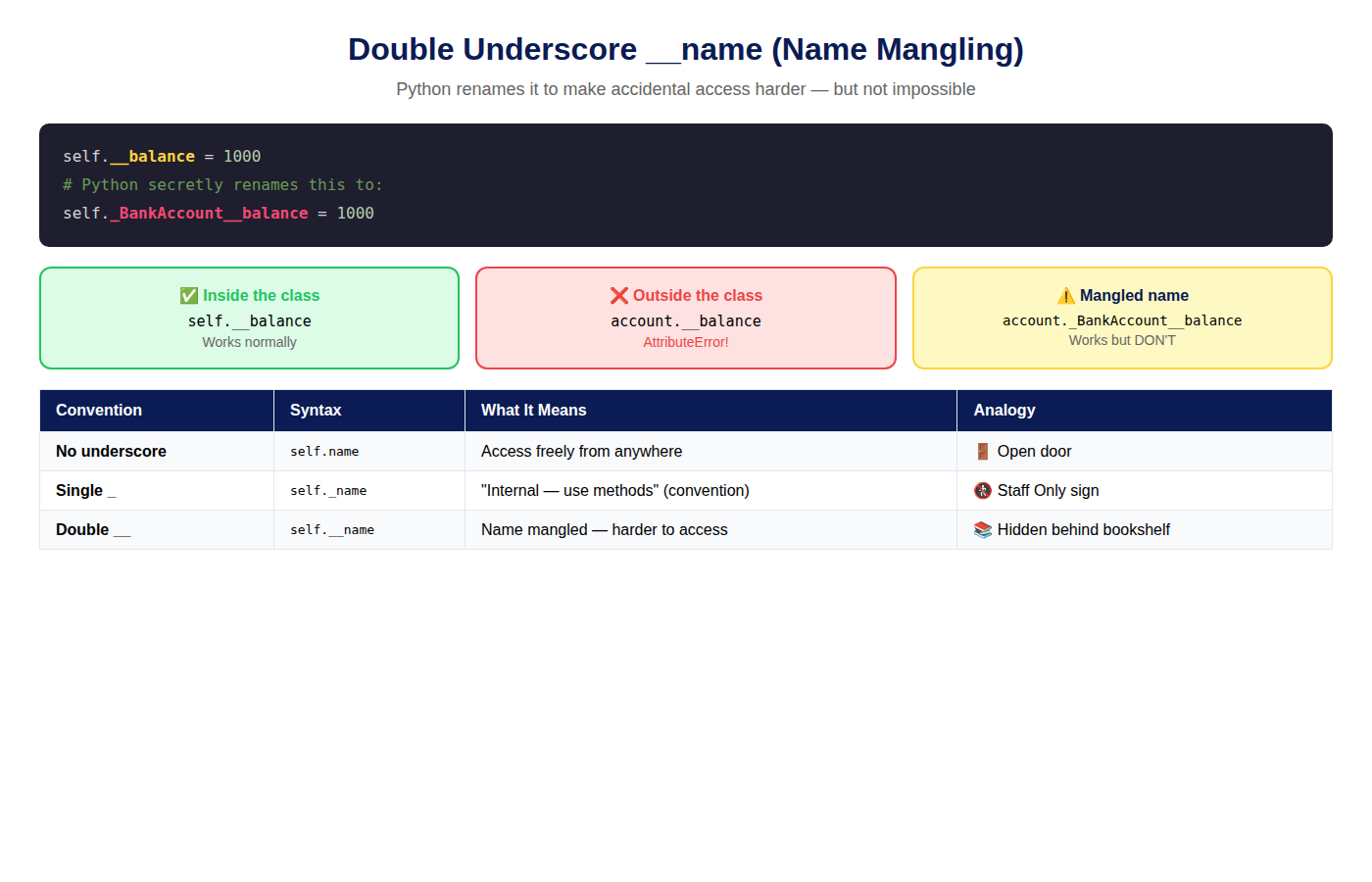This screenshot has width=1372, height=882.
Task: Click the yellow __balance text in code block
Action: (152, 156)
